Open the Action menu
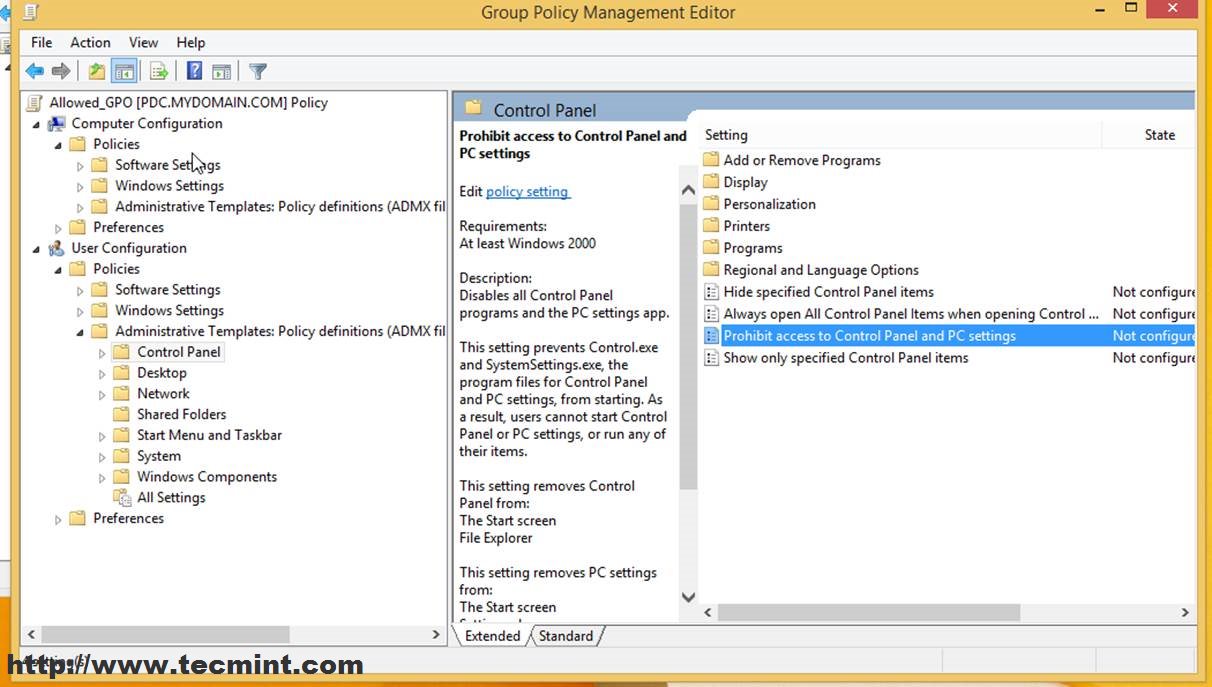The image size is (1212, 687). (90, 42)
